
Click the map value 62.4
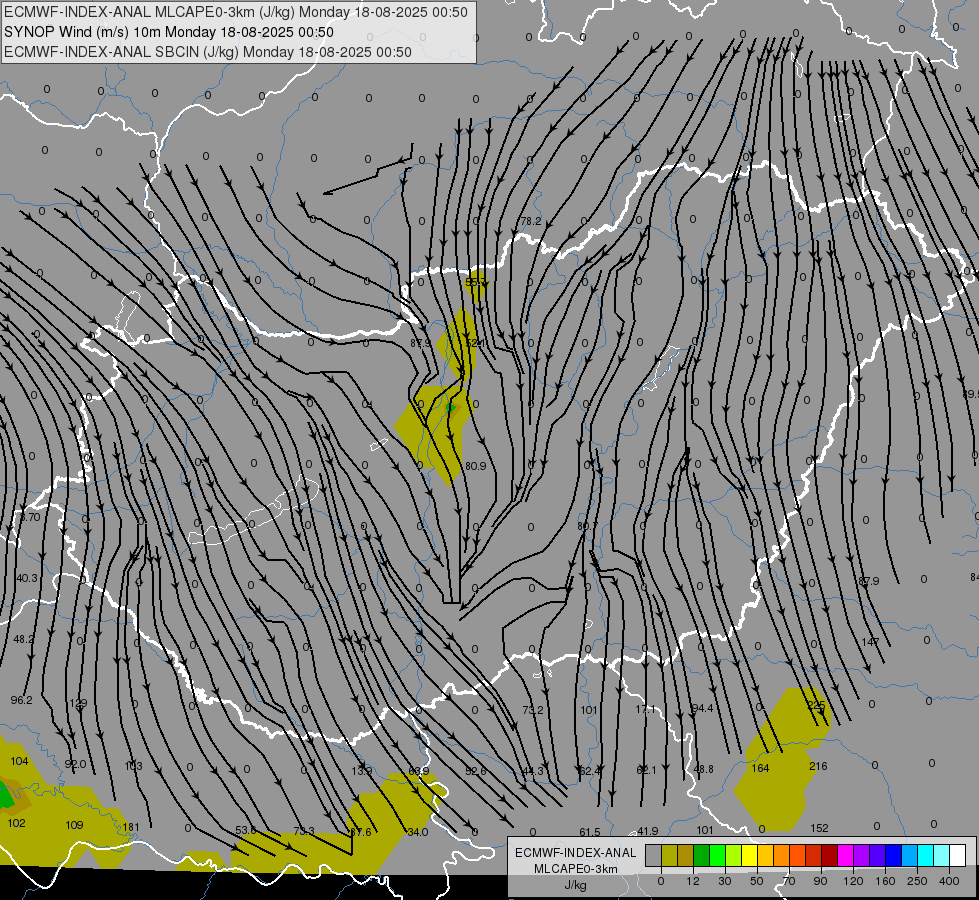pyautogui.click(x=589, y=771)
